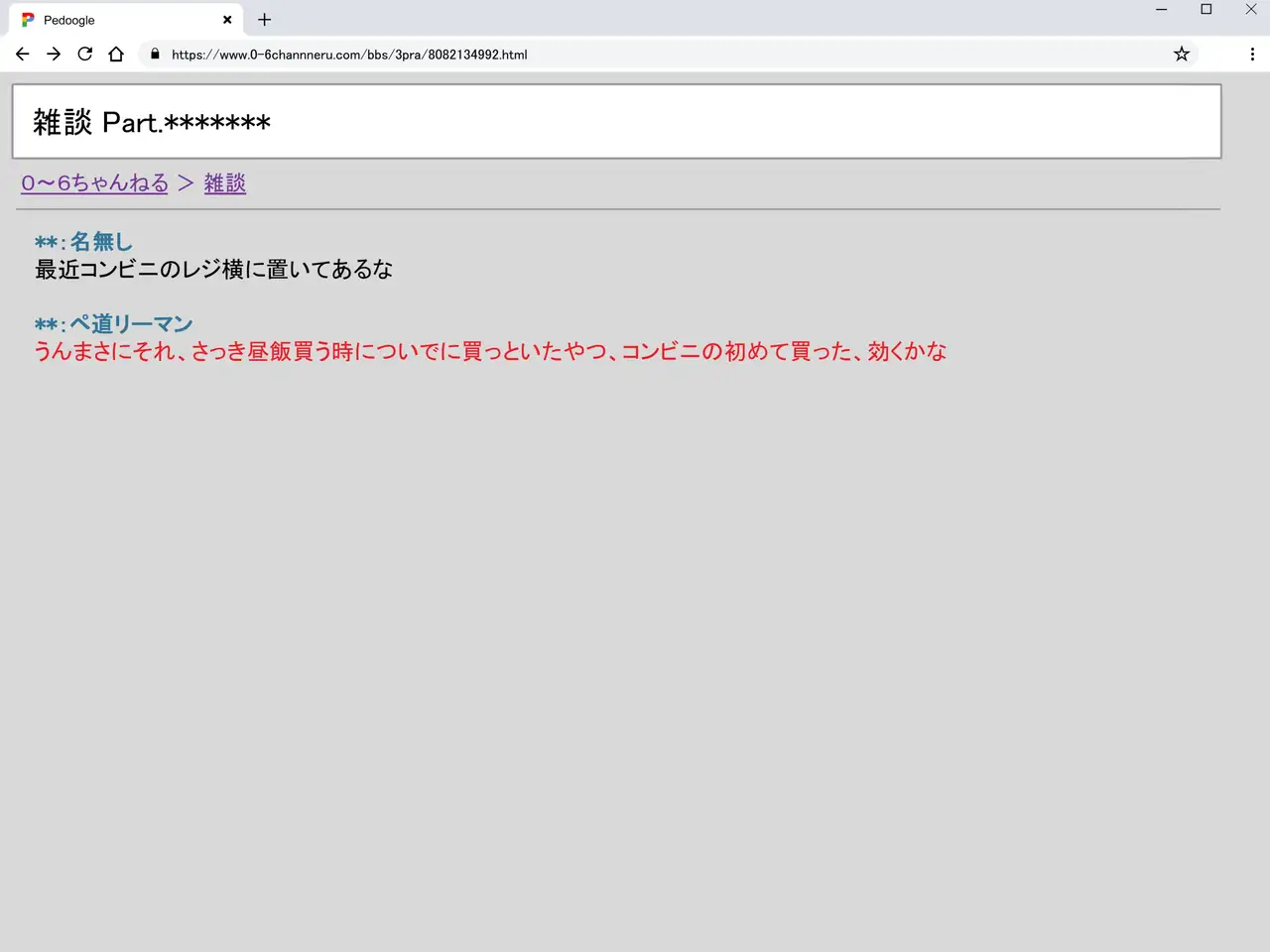Screen dimensions: 1270x952
Task: Click the favicon on the browser tab
Action: click(x=28, y=20)
